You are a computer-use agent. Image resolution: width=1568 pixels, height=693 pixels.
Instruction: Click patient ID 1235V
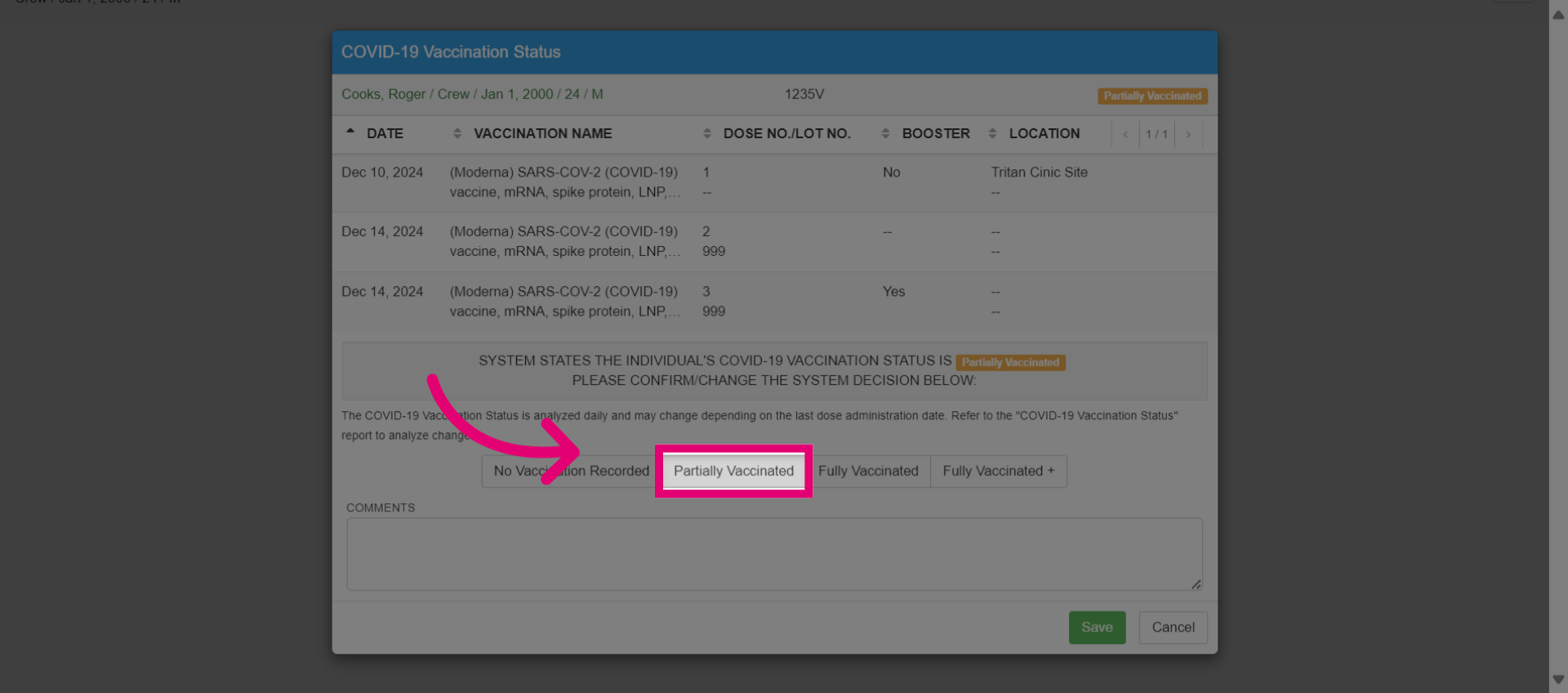point(804,94)
